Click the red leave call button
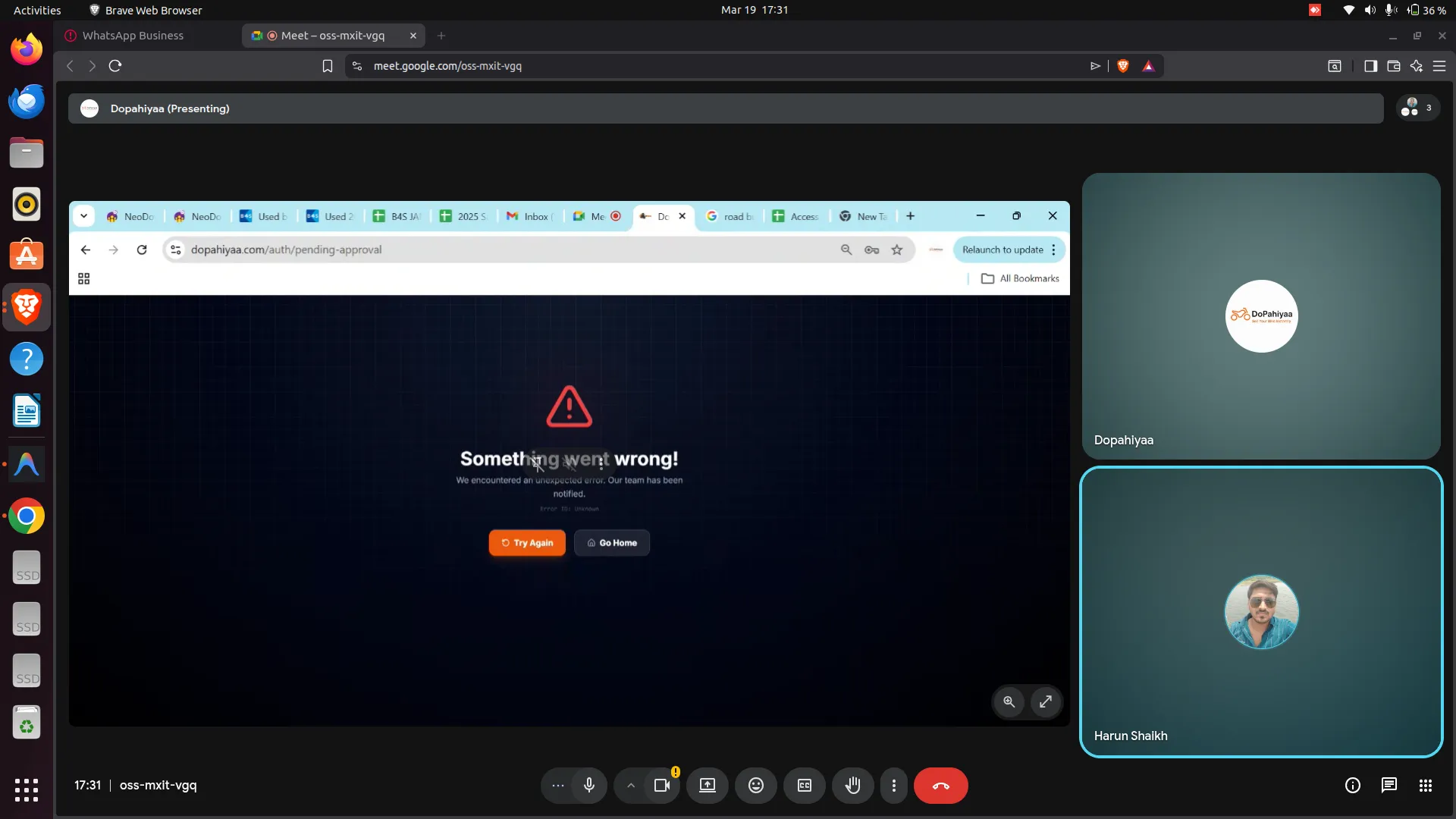This screenshot has width=1456, height=819. 940,786
